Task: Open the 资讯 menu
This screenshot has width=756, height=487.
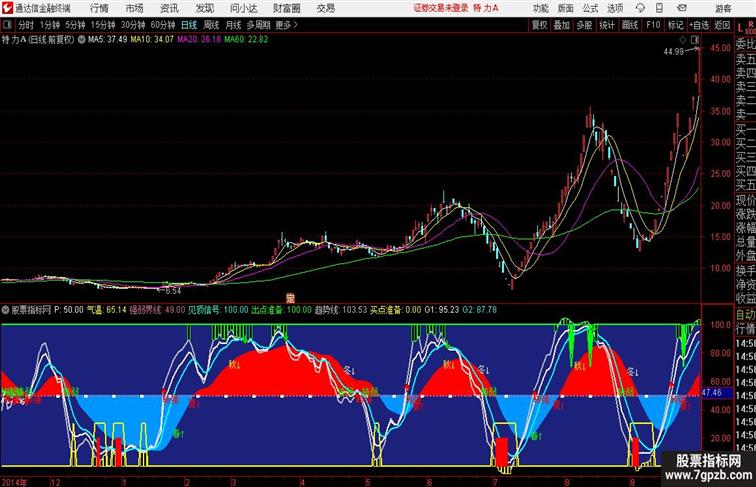Action: coord(169,8)
